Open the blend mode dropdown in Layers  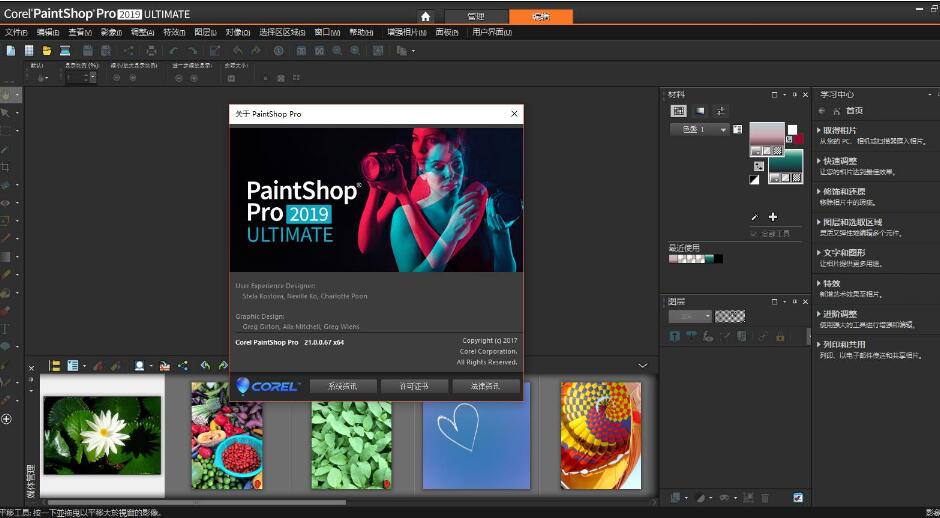(x=690, y=317)
